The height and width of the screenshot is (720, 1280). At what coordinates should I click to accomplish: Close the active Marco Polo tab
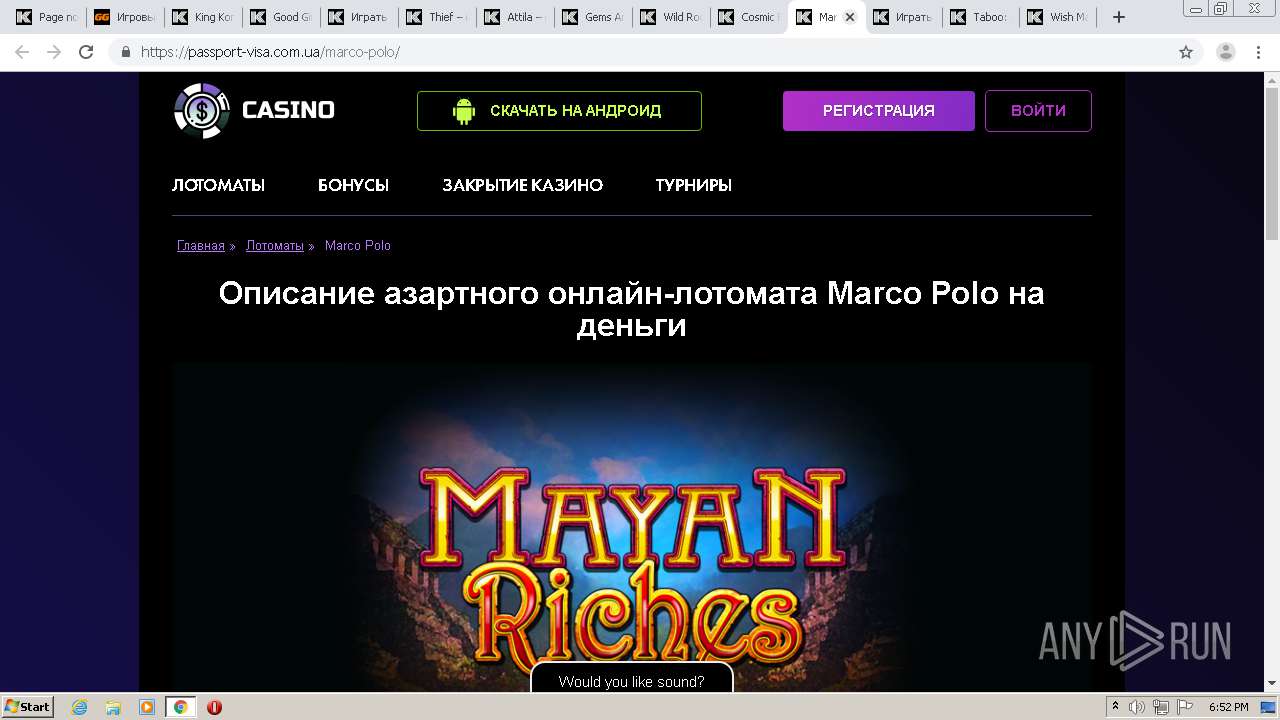point(850,17)
